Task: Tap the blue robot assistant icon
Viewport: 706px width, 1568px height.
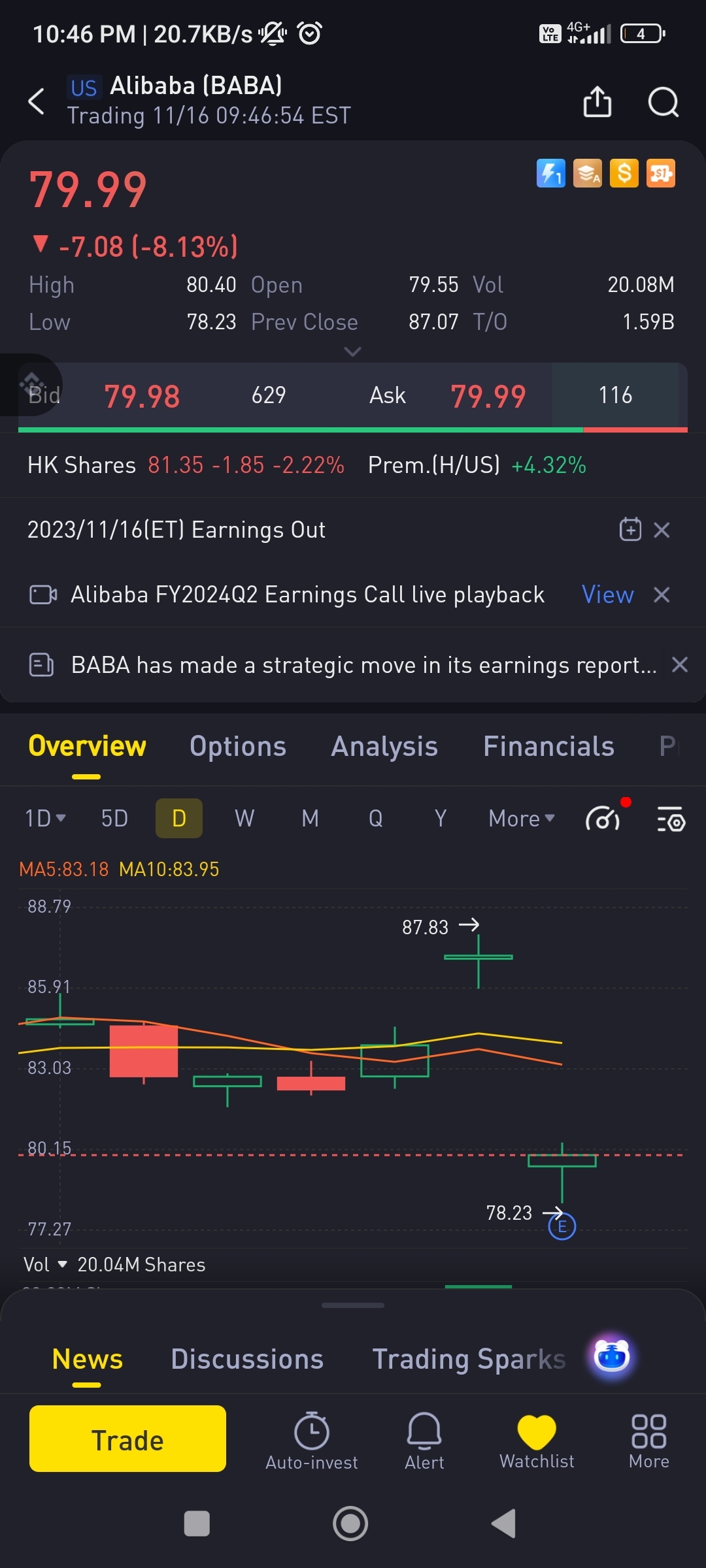Action: (612, 1356)
